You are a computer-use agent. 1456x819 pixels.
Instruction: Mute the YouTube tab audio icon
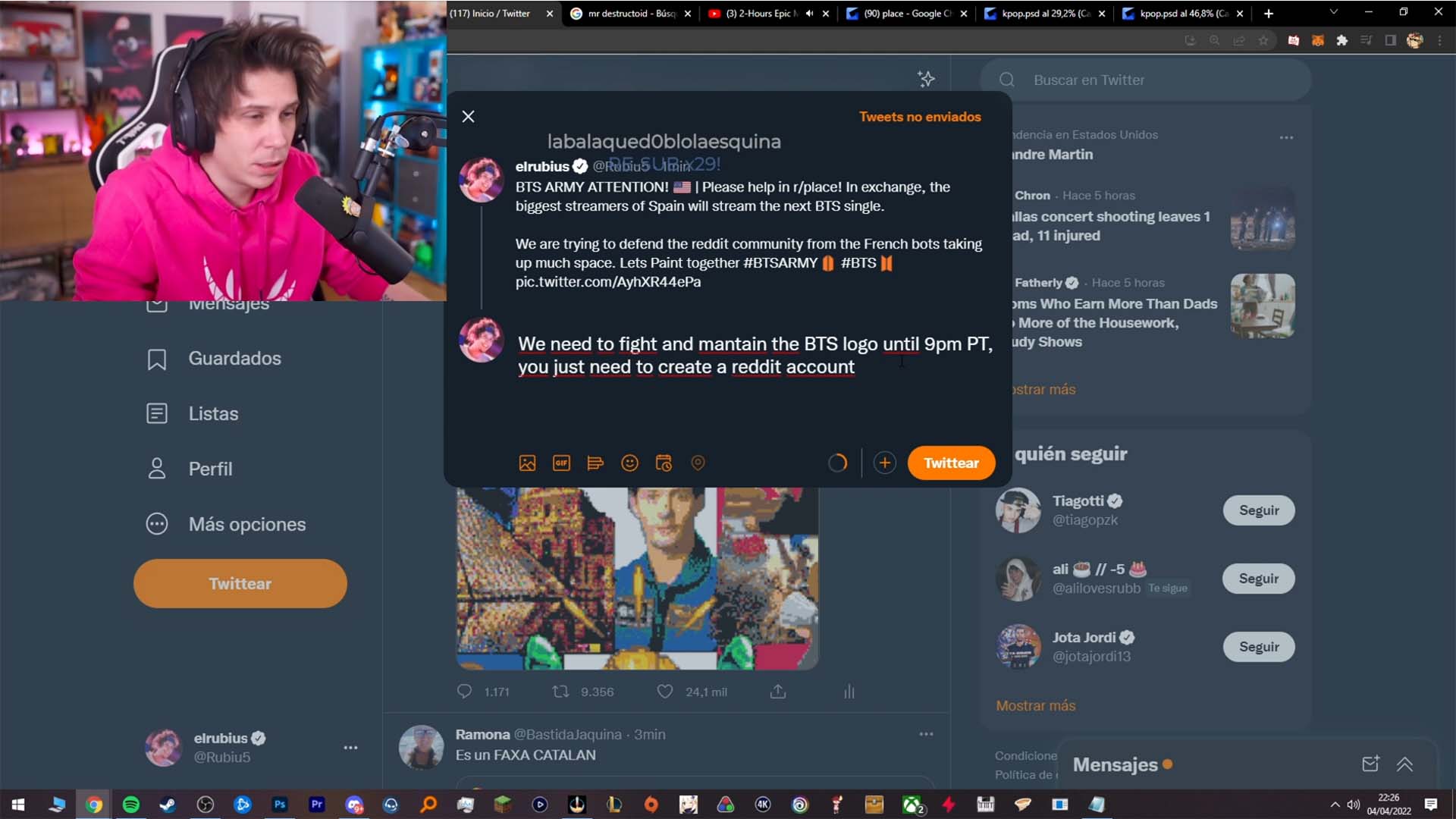pyautogui.click(x=809, y=14)
